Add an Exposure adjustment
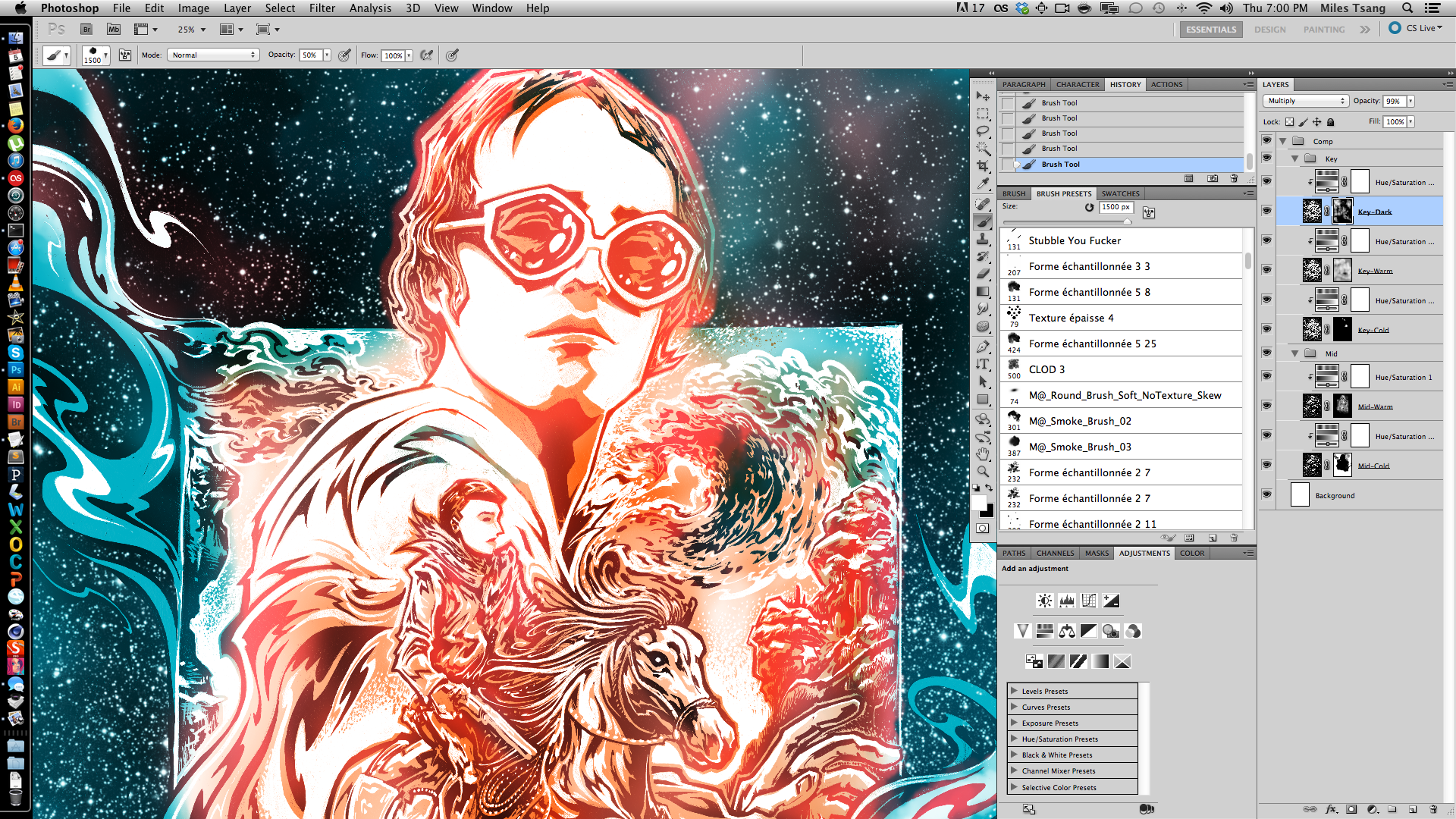 [x=1111, y=601]
